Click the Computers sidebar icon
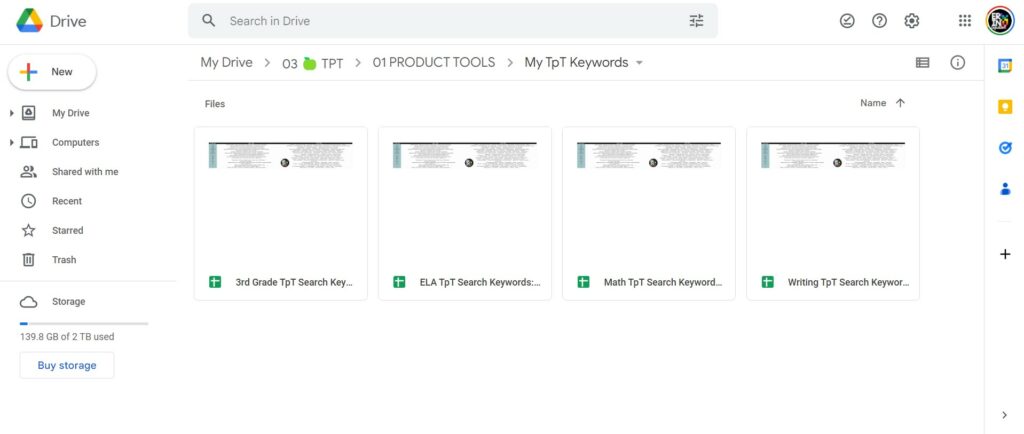Image resolution: width=1024 pixels, height=434 pixels. [29, 142]
